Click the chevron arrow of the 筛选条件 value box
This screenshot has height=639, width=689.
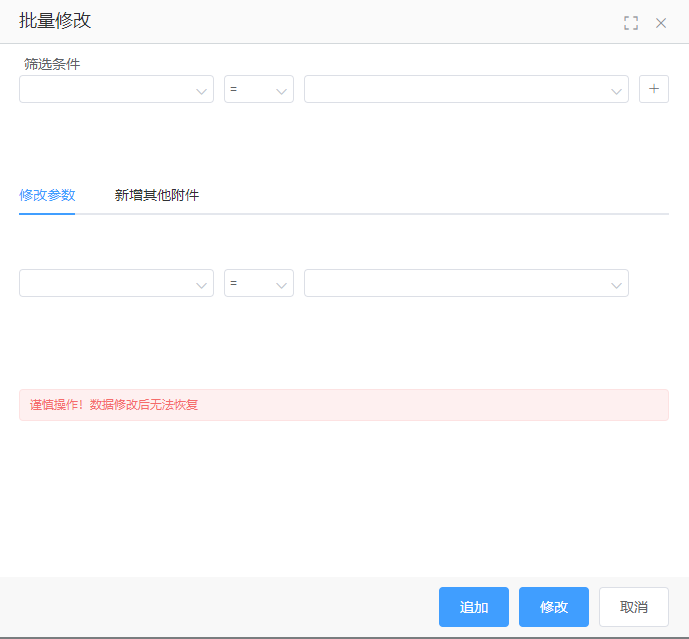click(616, 90)
